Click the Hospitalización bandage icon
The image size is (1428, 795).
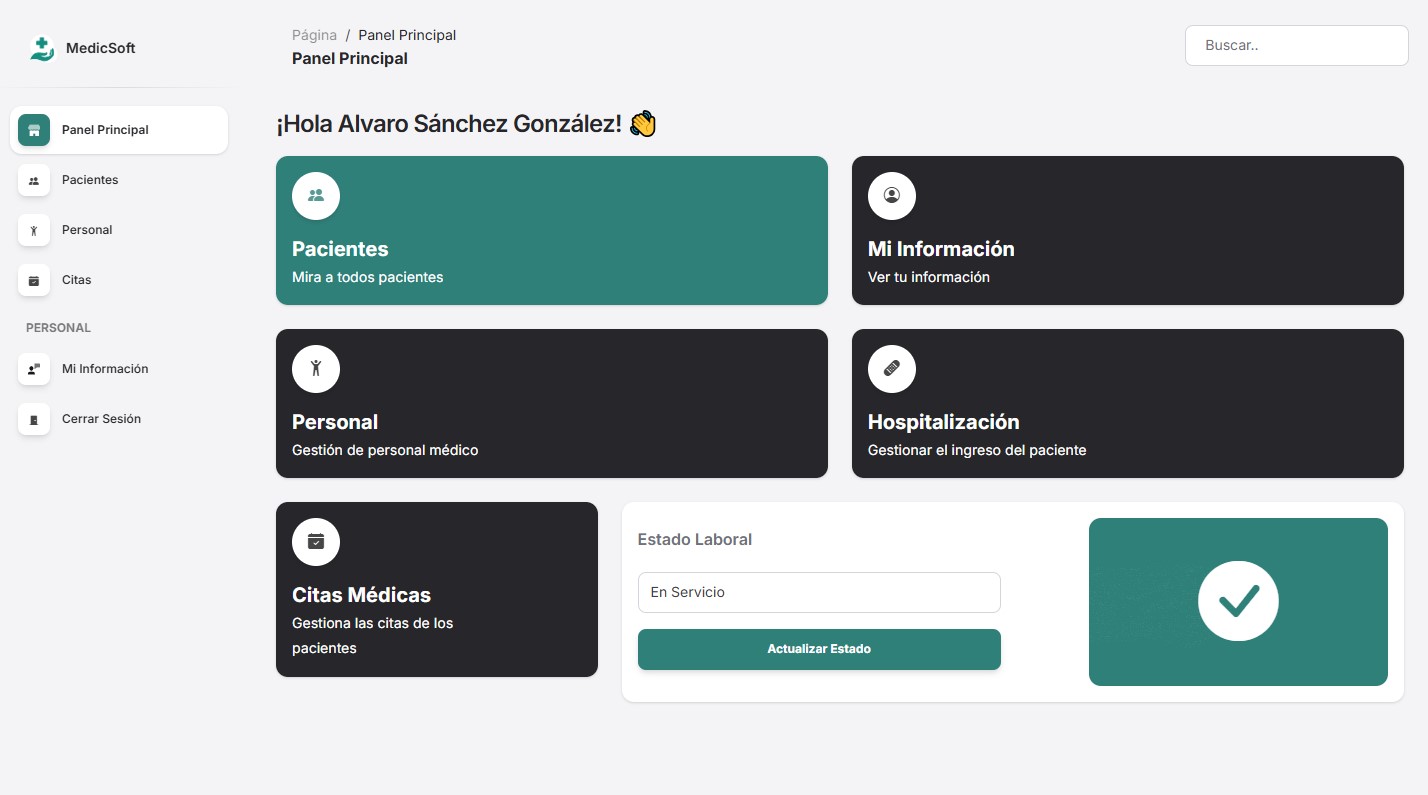click(891, 369)
